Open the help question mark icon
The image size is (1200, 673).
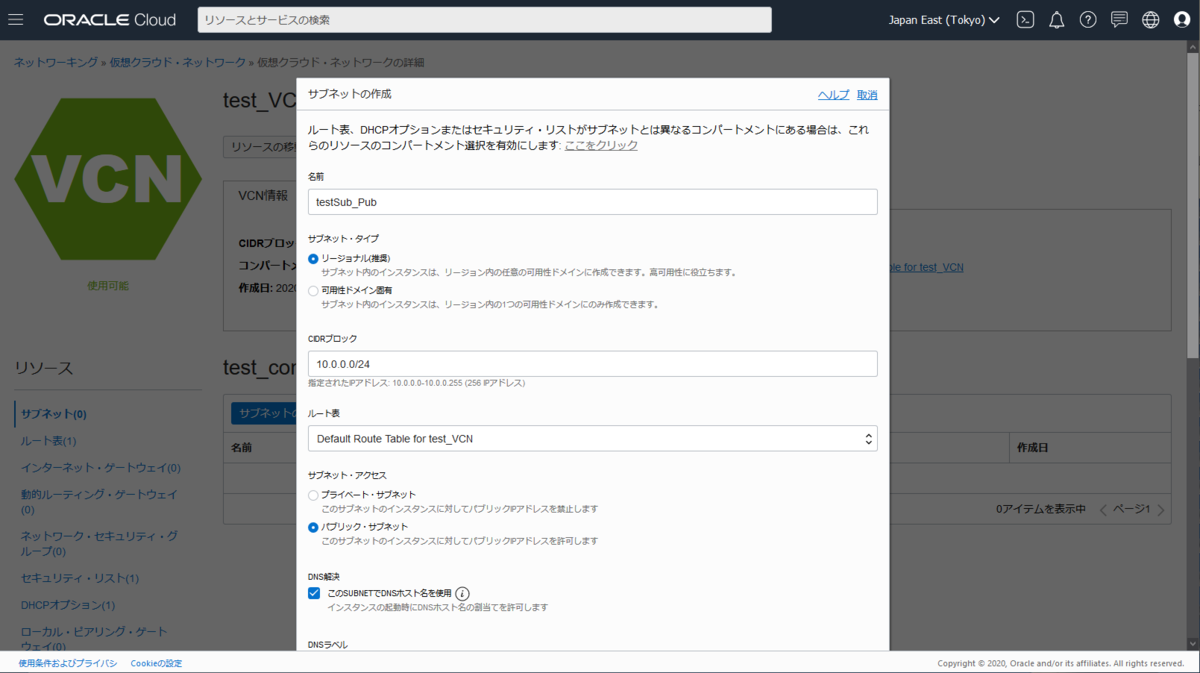tap(1088, 20)
